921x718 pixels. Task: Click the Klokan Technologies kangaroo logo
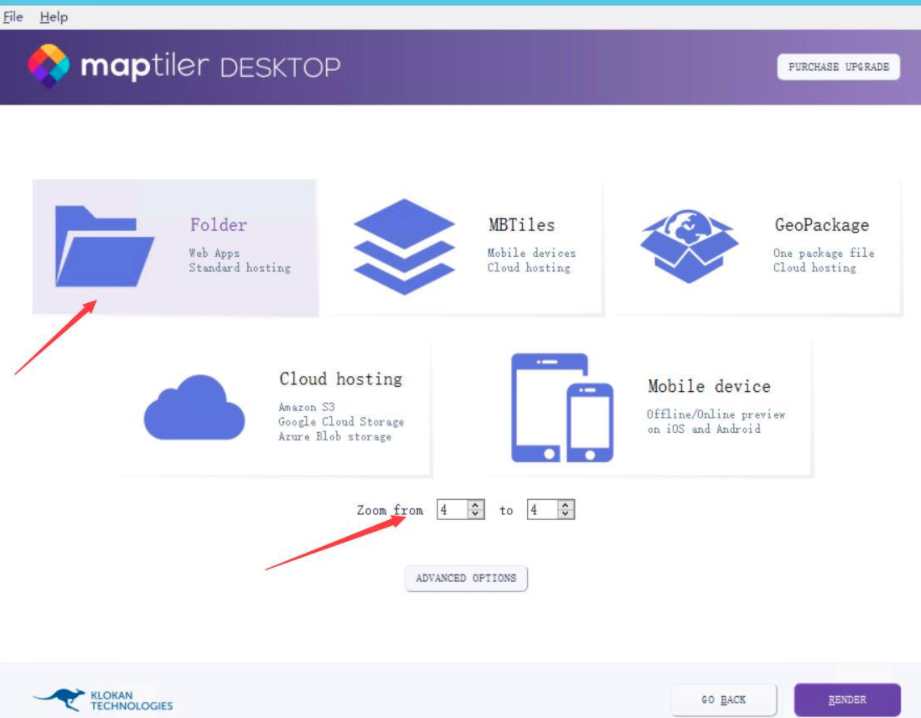[x=103, y=700]
